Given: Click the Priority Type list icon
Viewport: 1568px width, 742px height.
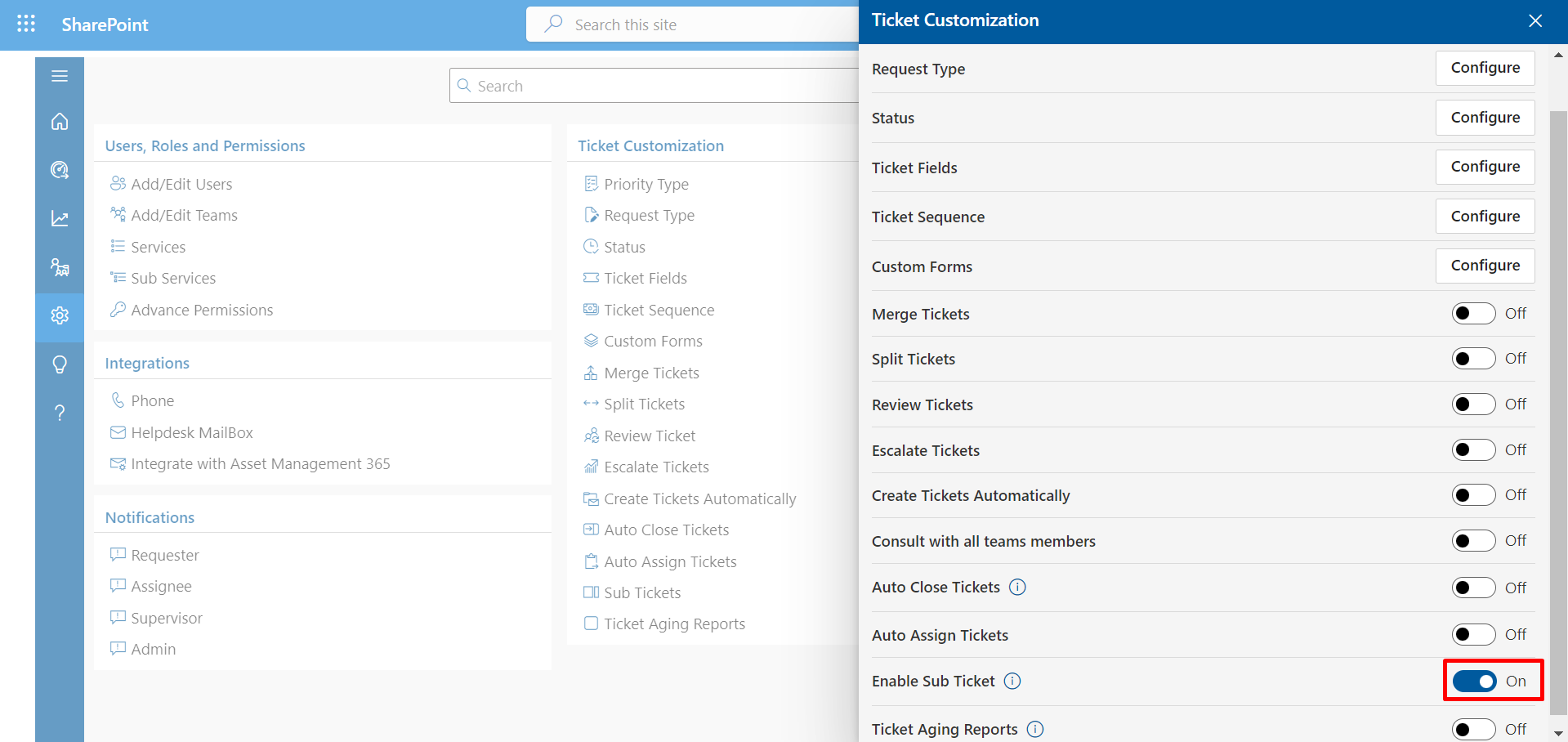Looking at the screenshot, I should click(x=592, y=183).
